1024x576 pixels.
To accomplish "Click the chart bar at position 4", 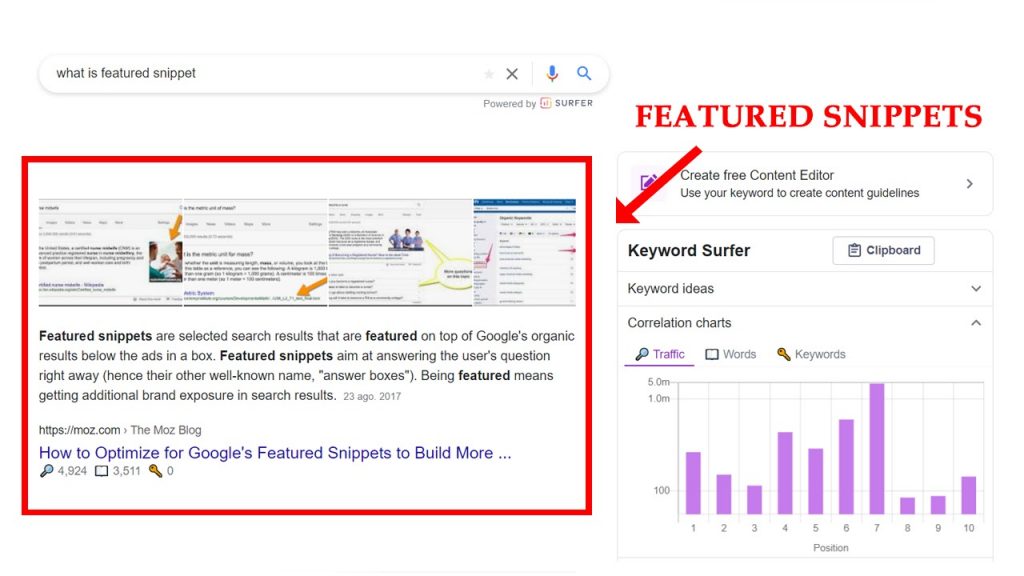I will point(785,473).
